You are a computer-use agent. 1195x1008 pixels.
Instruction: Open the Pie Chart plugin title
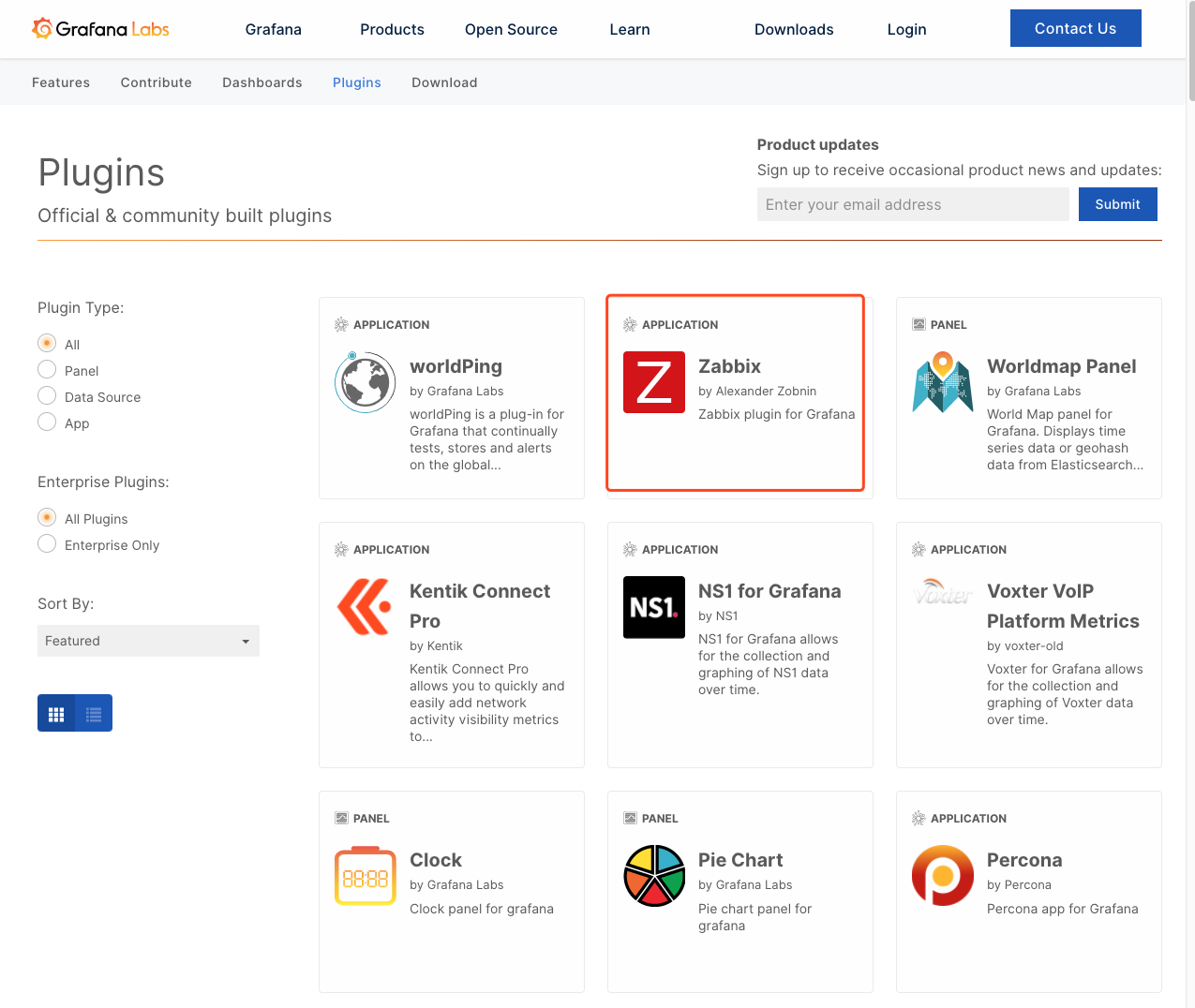740,860
